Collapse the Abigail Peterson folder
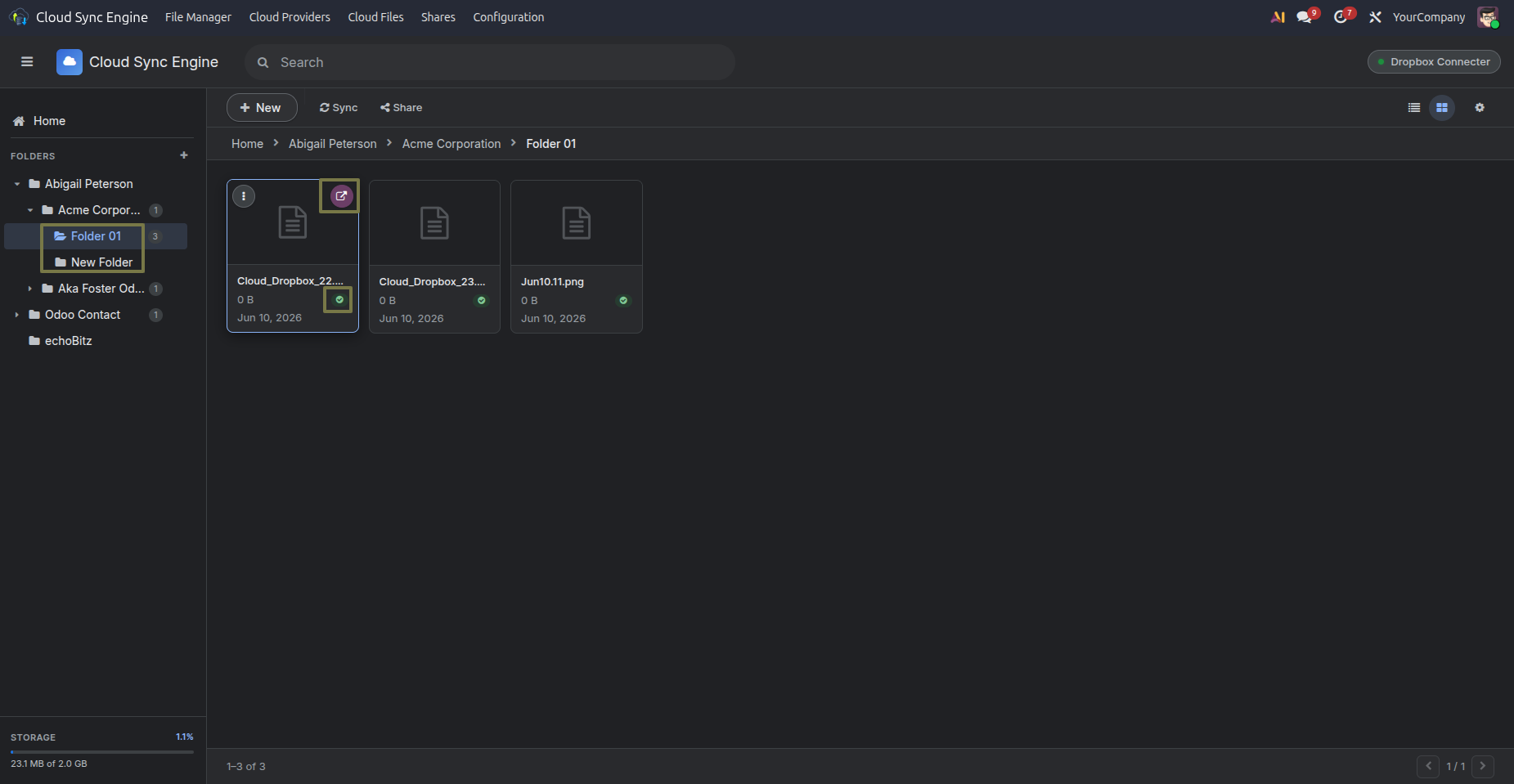1514x784 pixels. click(17, 184)
